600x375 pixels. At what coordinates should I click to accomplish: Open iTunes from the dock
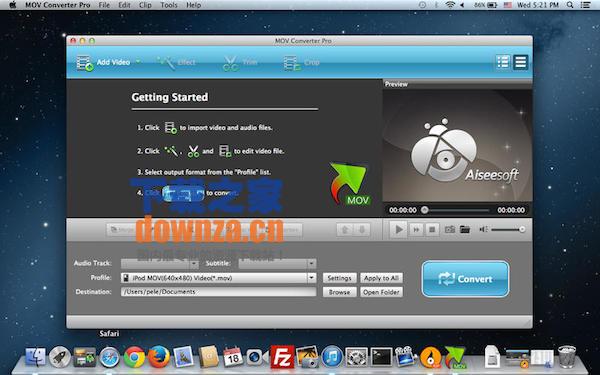[x=332, y=357]
